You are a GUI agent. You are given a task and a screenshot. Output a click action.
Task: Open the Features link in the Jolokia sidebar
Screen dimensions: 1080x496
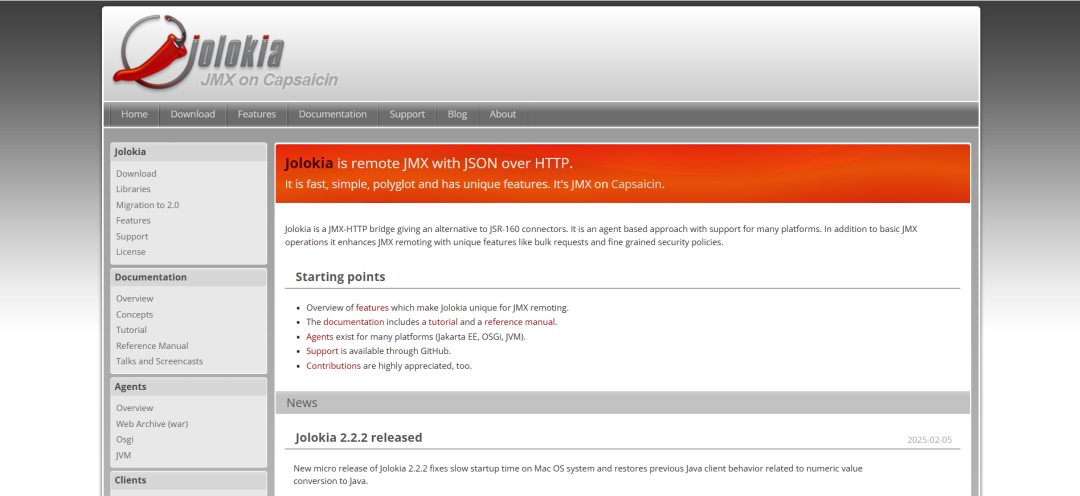click(133, 220)
